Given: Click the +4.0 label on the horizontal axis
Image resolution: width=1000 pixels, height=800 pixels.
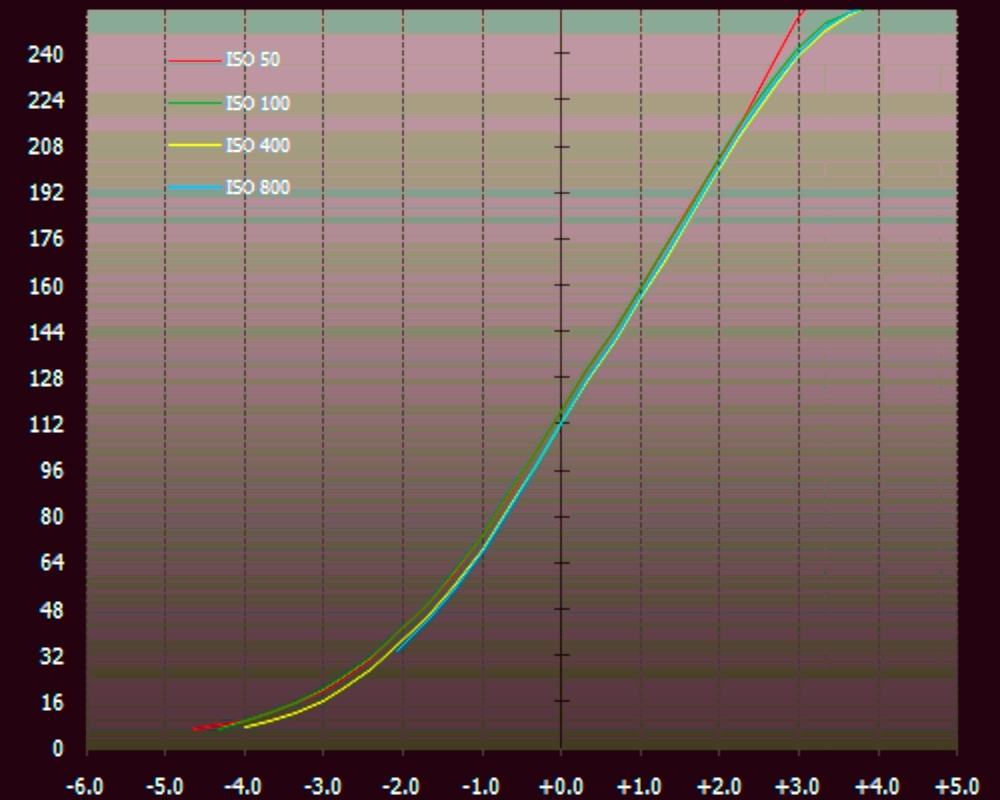Looking at the screenshot, I should tap(878, 786).
